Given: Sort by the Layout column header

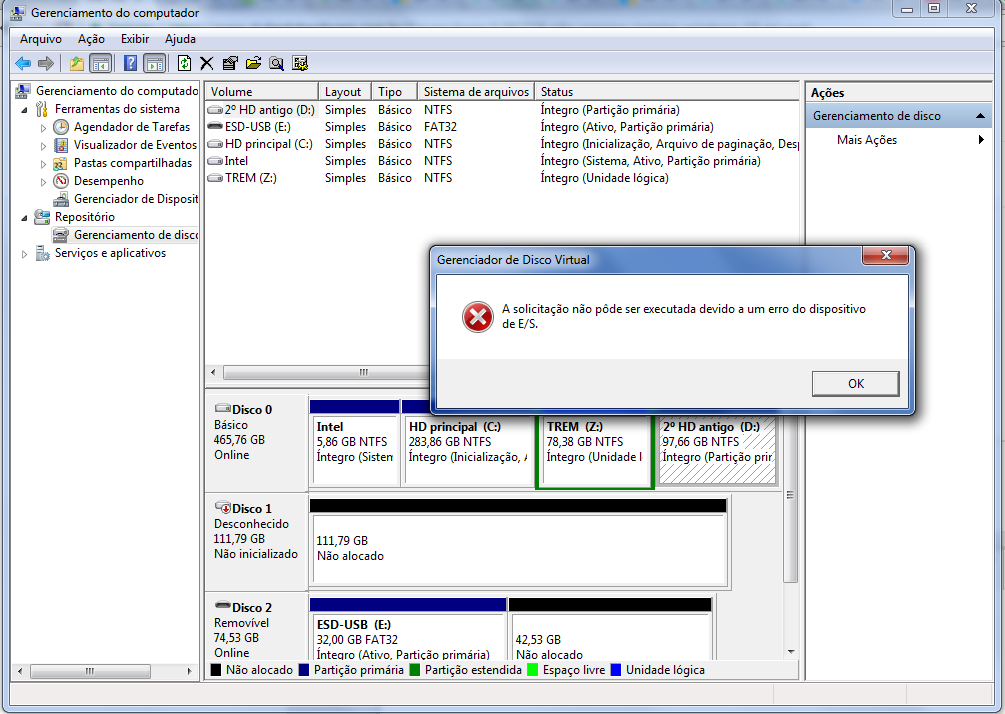Looking at the screenshot, I should click(x=345, y=92).
